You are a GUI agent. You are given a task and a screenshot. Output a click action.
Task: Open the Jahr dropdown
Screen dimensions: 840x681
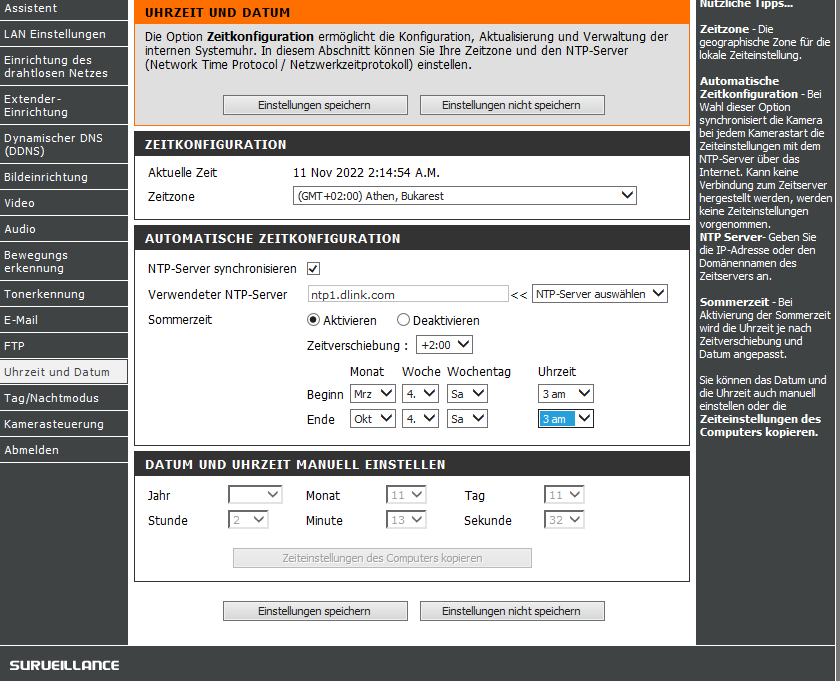tap(255, 495)
